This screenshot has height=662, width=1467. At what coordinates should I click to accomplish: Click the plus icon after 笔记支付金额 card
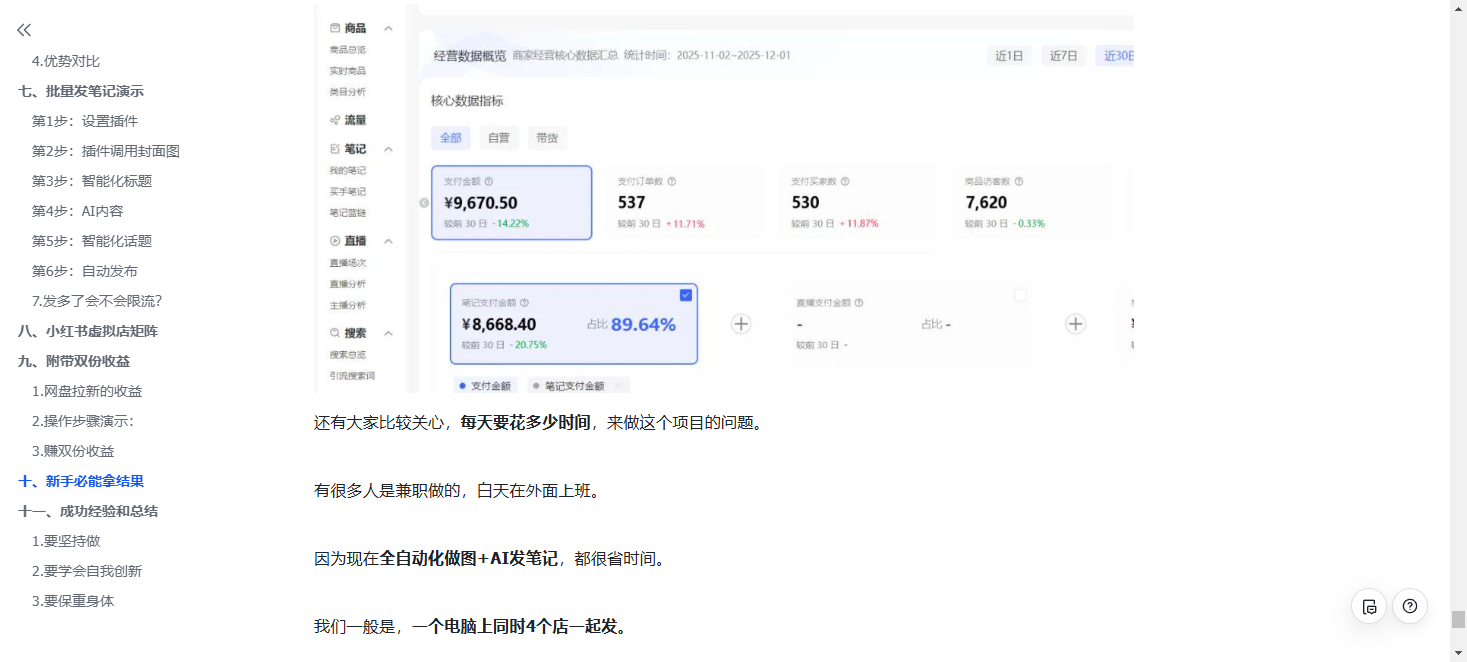pyautogui.click(x=741, y=324)
